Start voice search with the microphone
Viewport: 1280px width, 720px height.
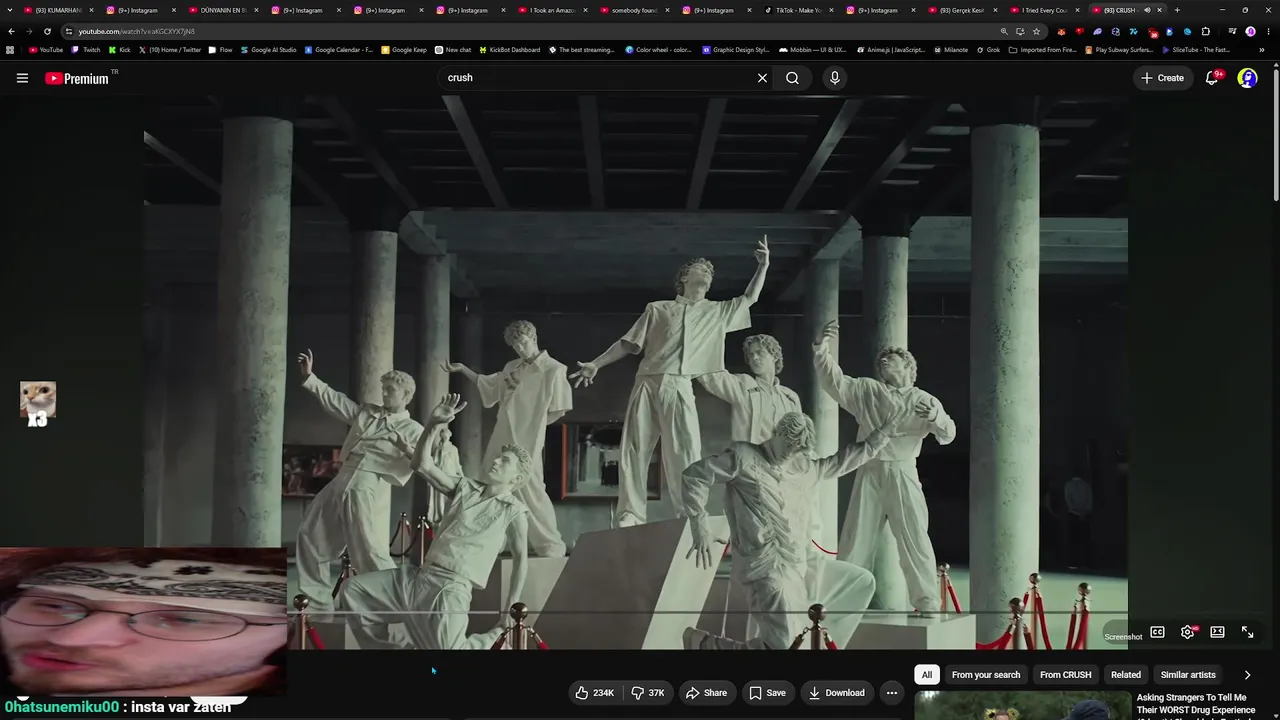point(835,78)
